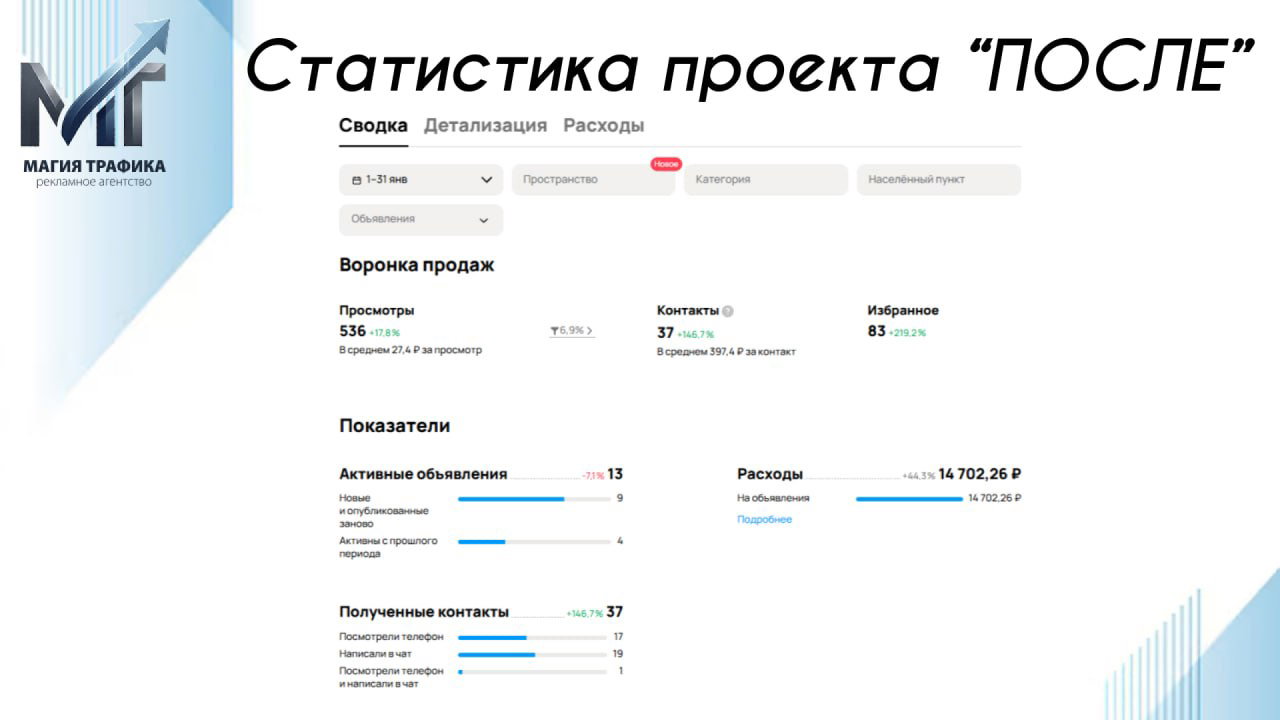Click 'В среднем 397,4 ₽ за контакт' text
The image size is (1280, 720).
coord(726,352)
